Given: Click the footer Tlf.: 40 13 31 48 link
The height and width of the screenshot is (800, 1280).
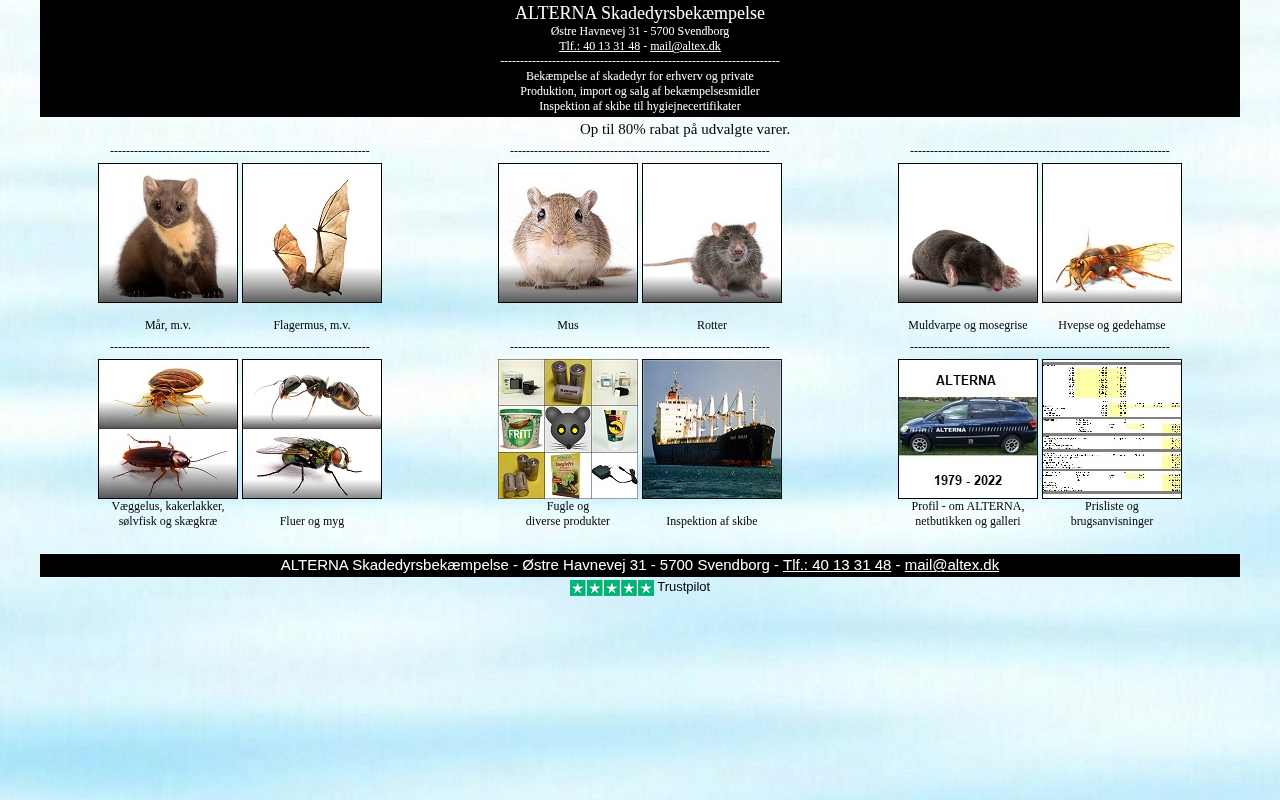Looking at the screenshot, I should [837, 565].
